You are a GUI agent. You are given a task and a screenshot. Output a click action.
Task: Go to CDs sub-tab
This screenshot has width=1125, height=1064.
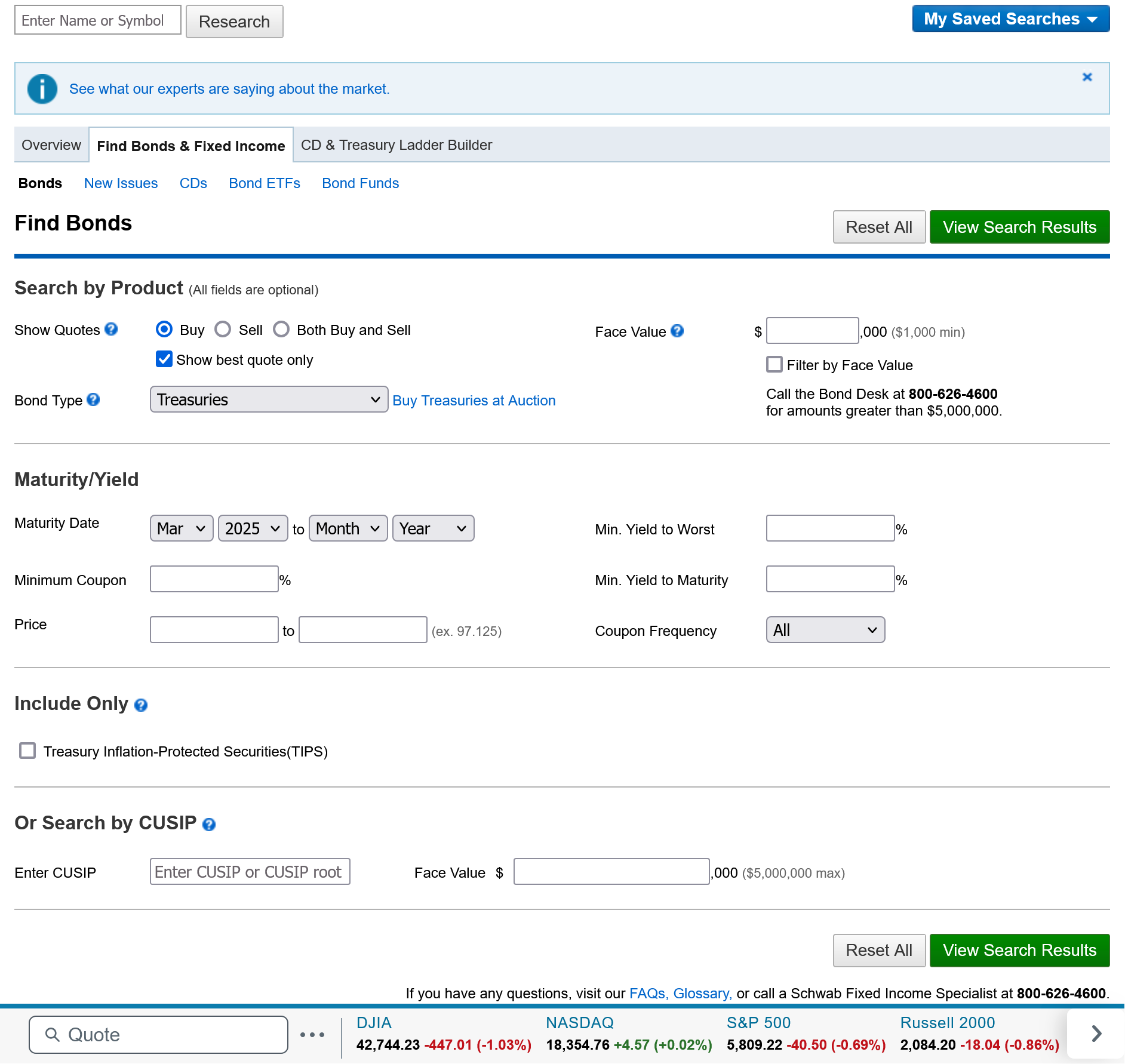tap(193, 183)
